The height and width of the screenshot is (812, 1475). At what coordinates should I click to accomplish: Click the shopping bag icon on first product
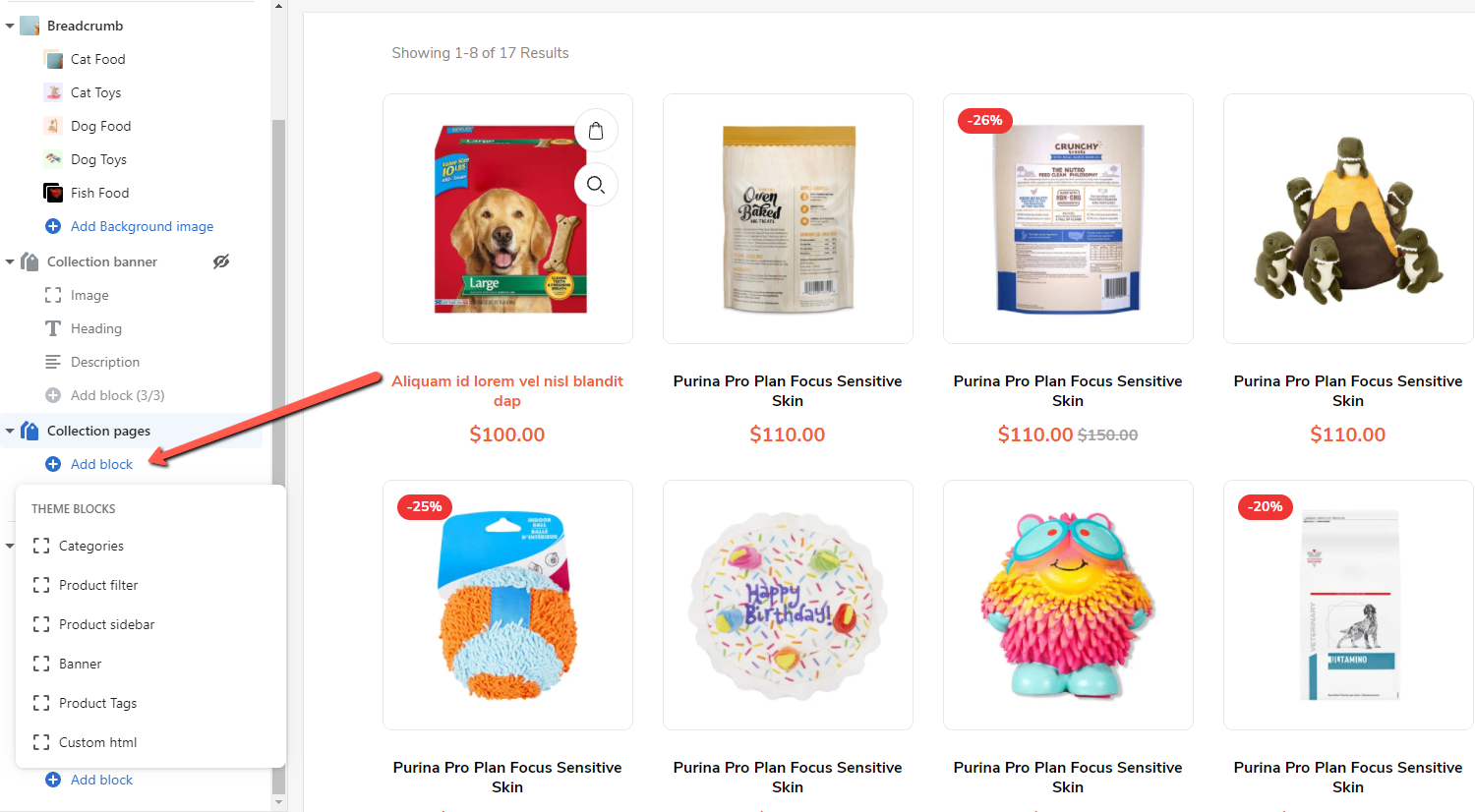[x=596, y=131]
